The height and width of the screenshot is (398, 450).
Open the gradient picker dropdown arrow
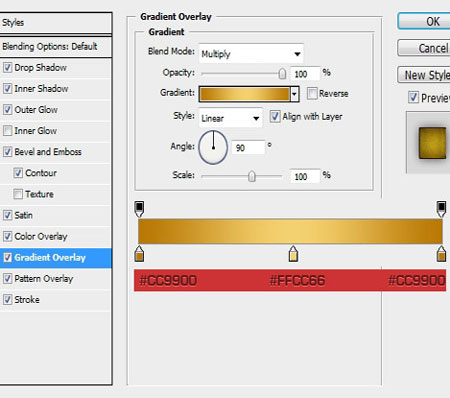[x=294, y=94]
